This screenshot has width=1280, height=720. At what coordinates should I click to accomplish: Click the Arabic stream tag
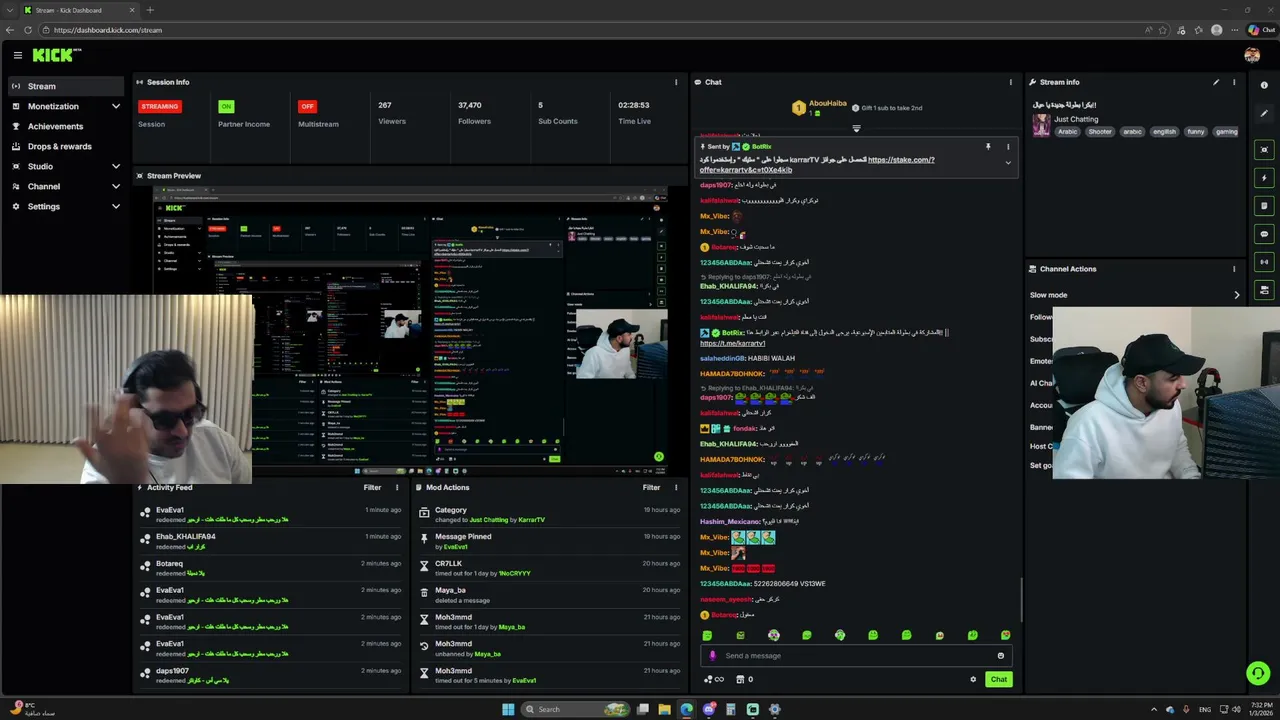(x=1068, y=131)
